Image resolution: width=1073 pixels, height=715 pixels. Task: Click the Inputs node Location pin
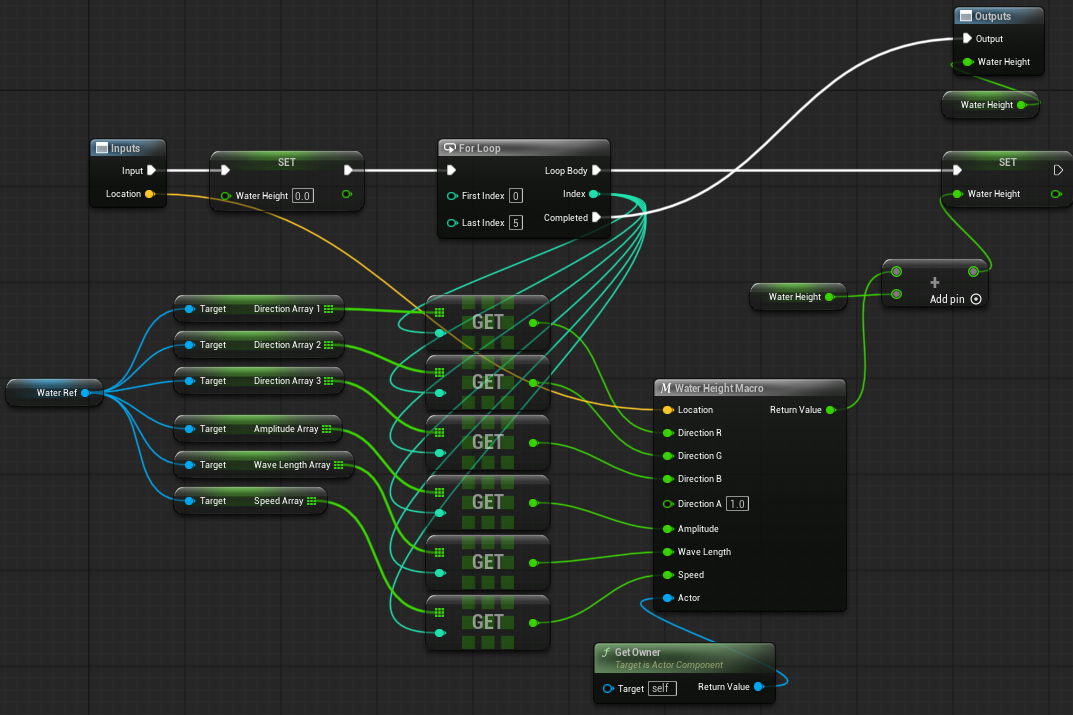pos(149,194)
